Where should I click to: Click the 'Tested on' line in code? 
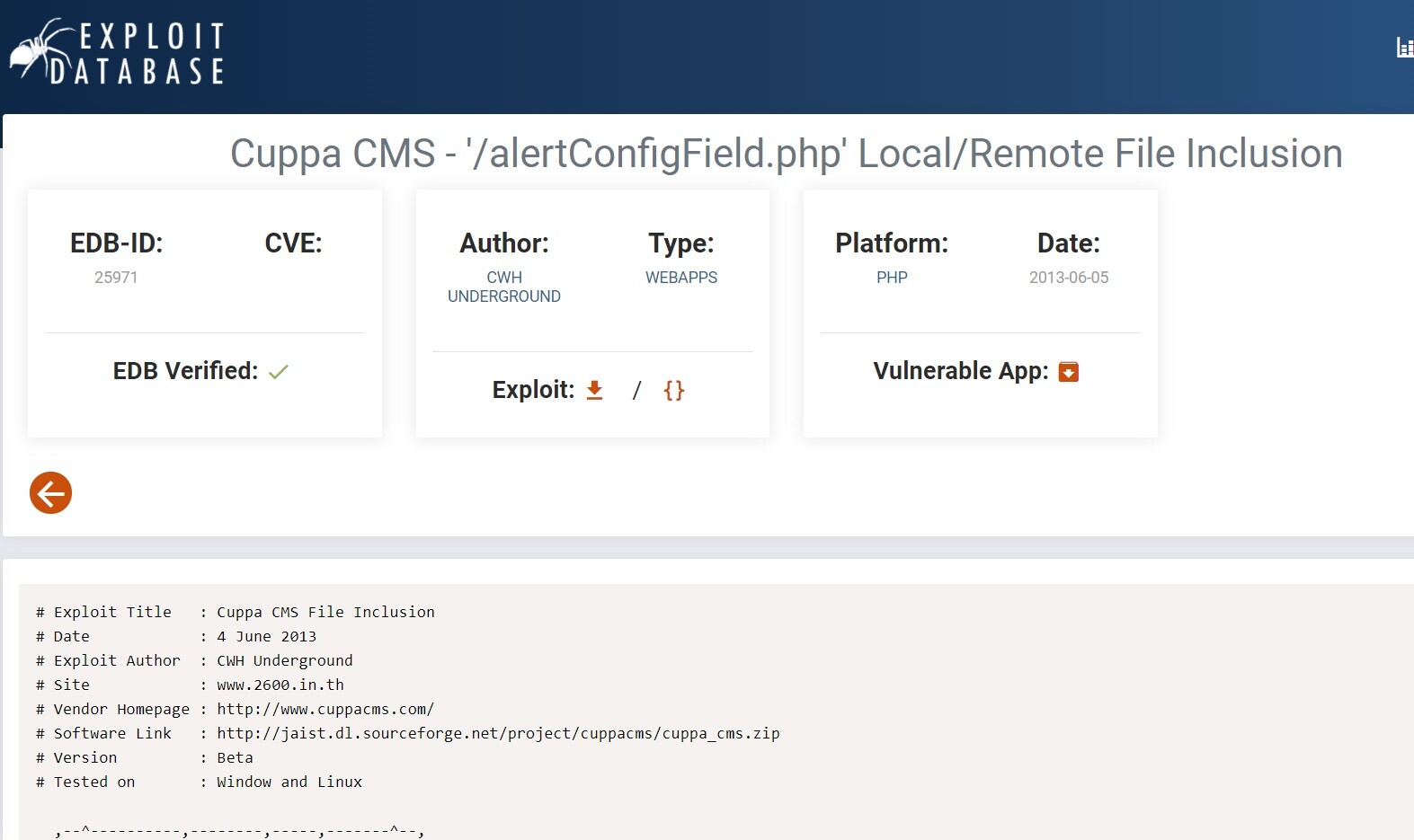[199, 782]
